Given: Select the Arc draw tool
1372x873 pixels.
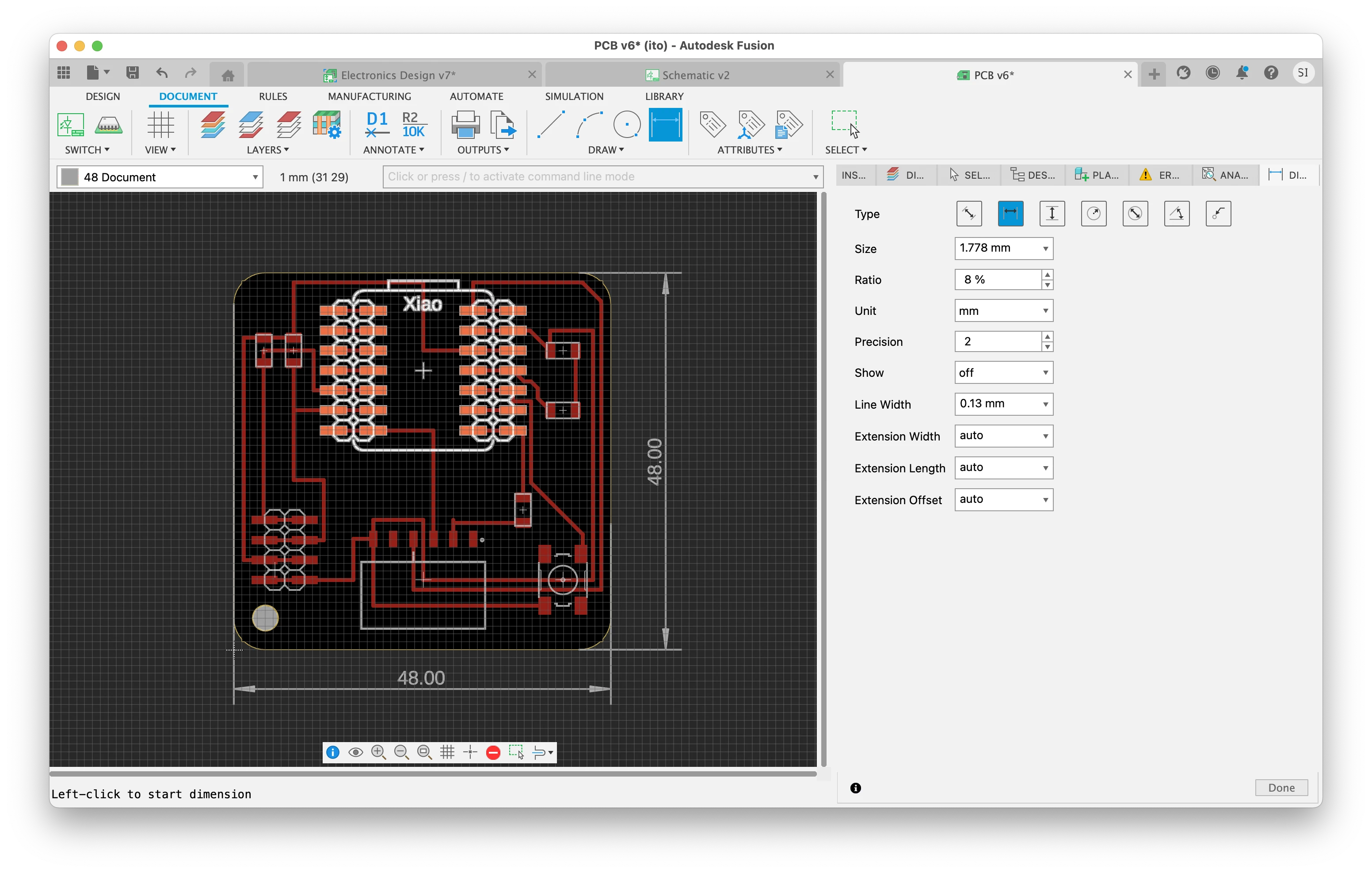Looking at the screenshot, I should click(589, 125).
